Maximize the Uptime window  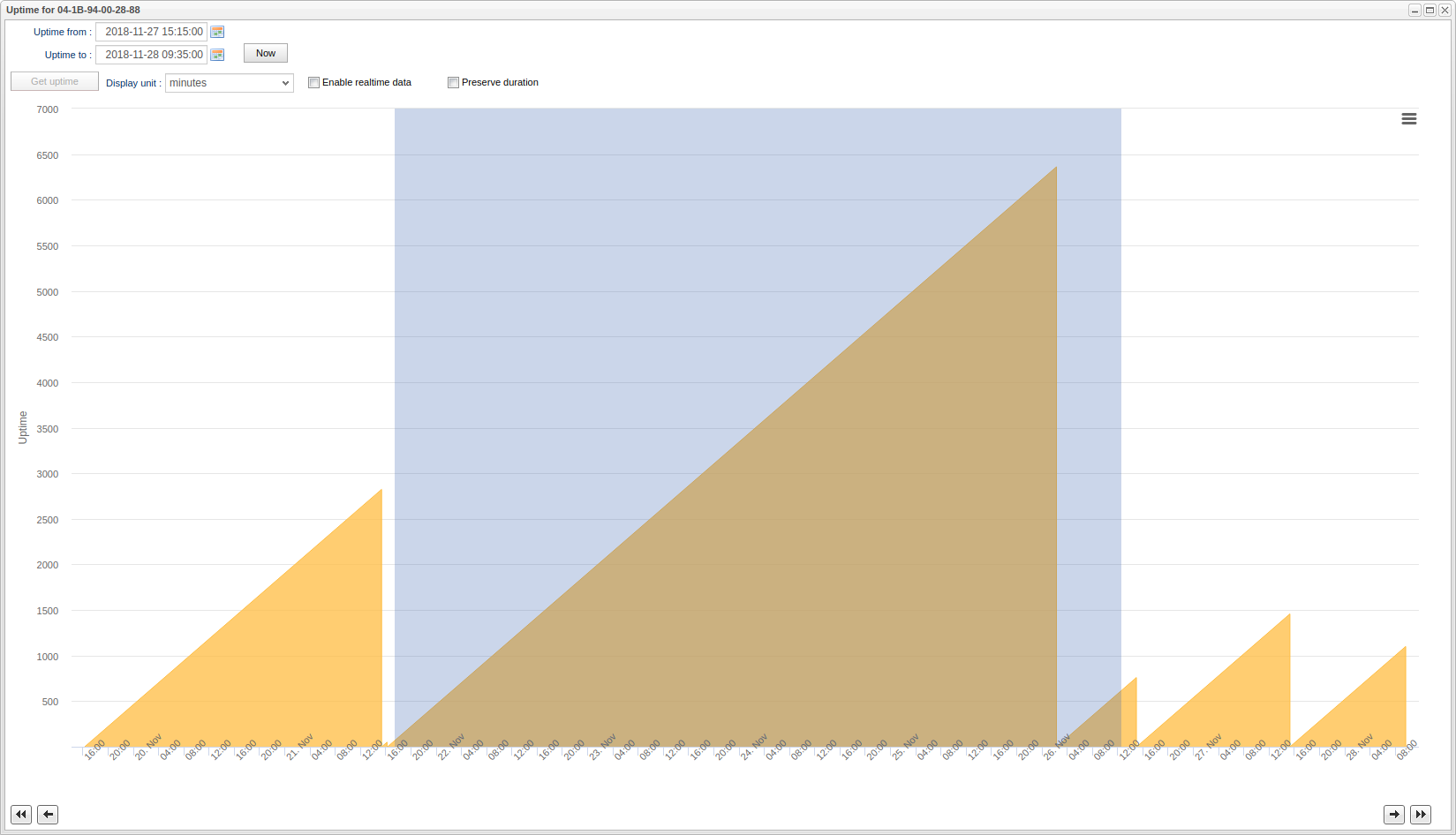pyautogui.click(x=1430, y=11)
